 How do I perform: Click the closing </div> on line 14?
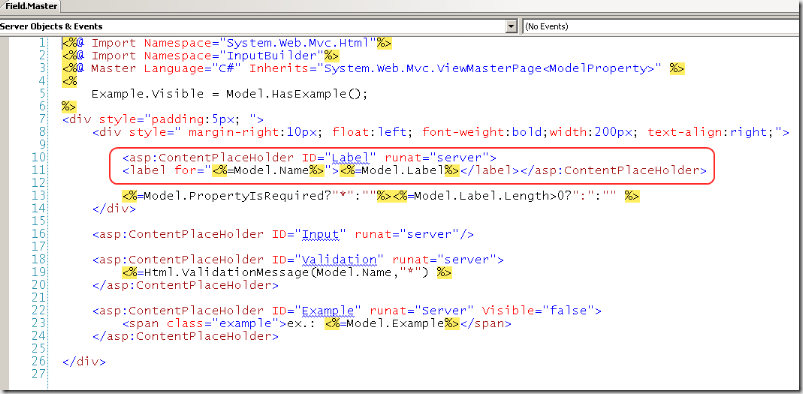click(114, 209)
